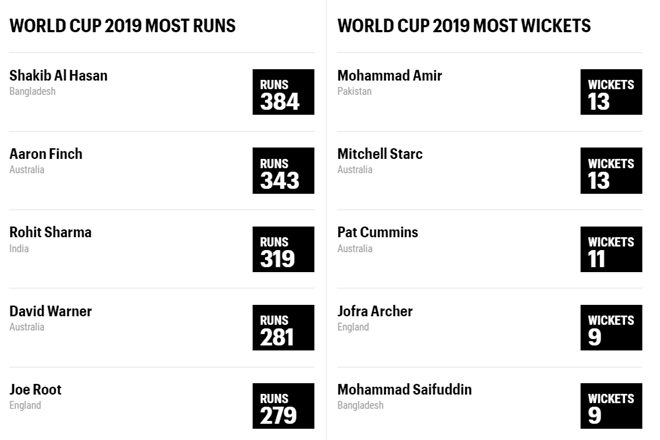The image size is (660, 440).
Task: Select Pat Cummins player name
Action: click(x=378, y=232)
